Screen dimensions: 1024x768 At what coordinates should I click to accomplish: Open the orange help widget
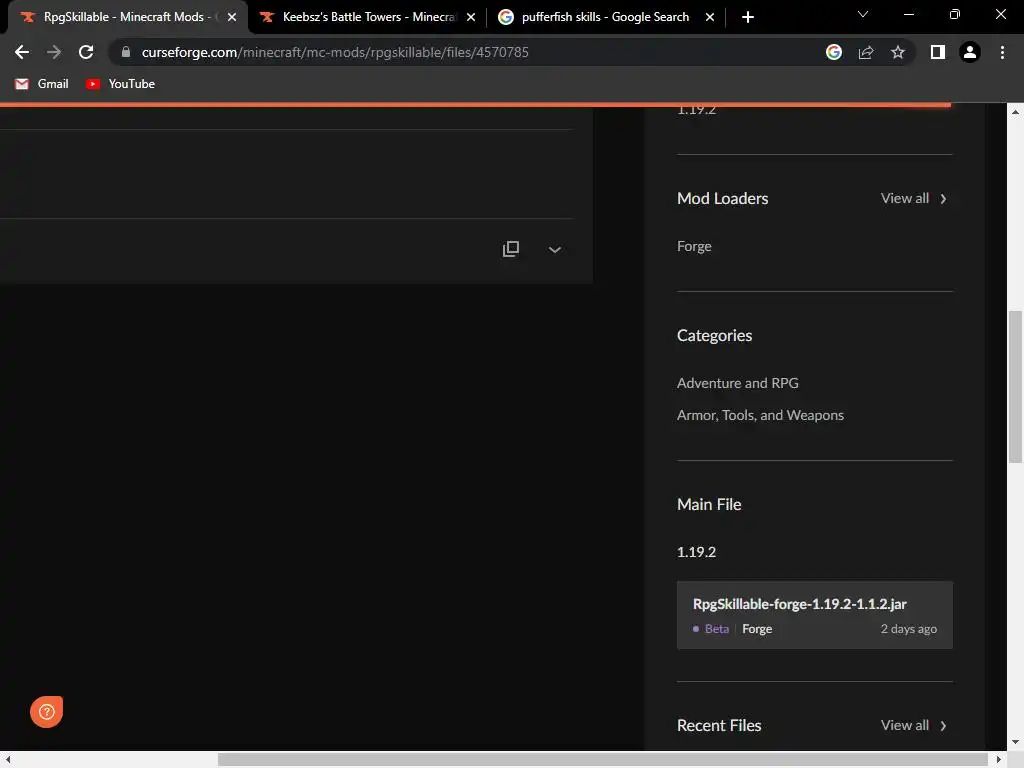coord(46,711)
